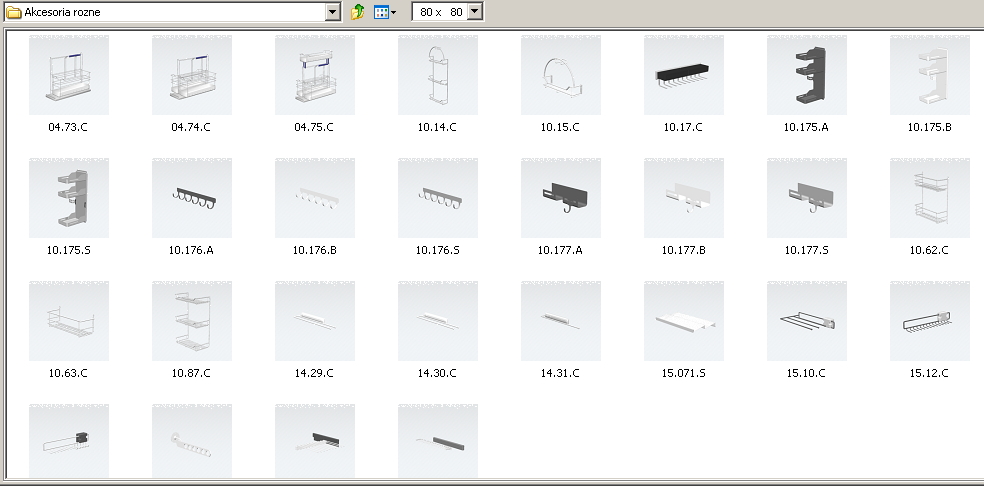
Task: Click the 10.175.A file name label
Action: 806,127
